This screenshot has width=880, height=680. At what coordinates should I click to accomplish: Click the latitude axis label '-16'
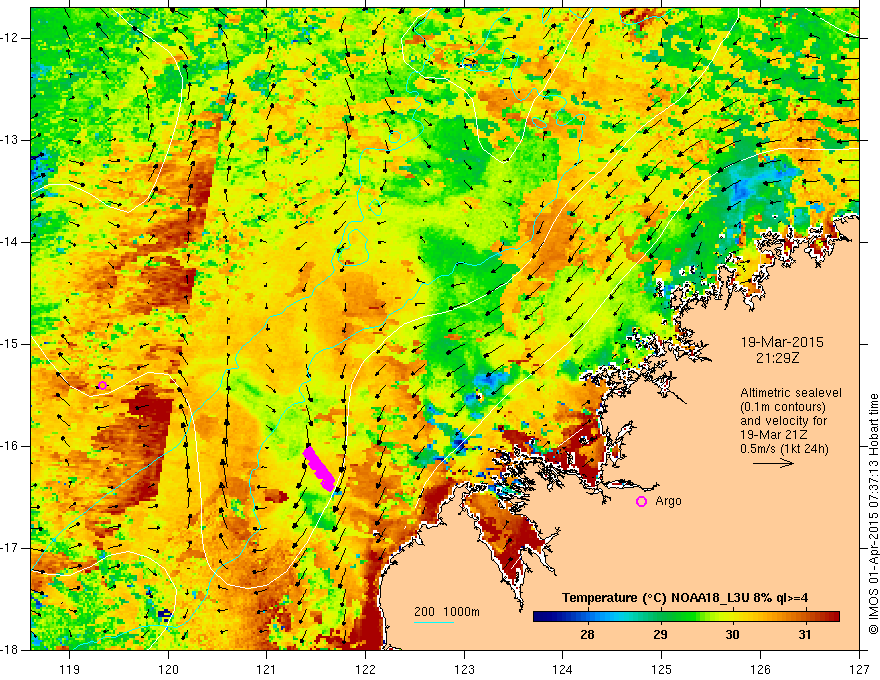[9, 446]
